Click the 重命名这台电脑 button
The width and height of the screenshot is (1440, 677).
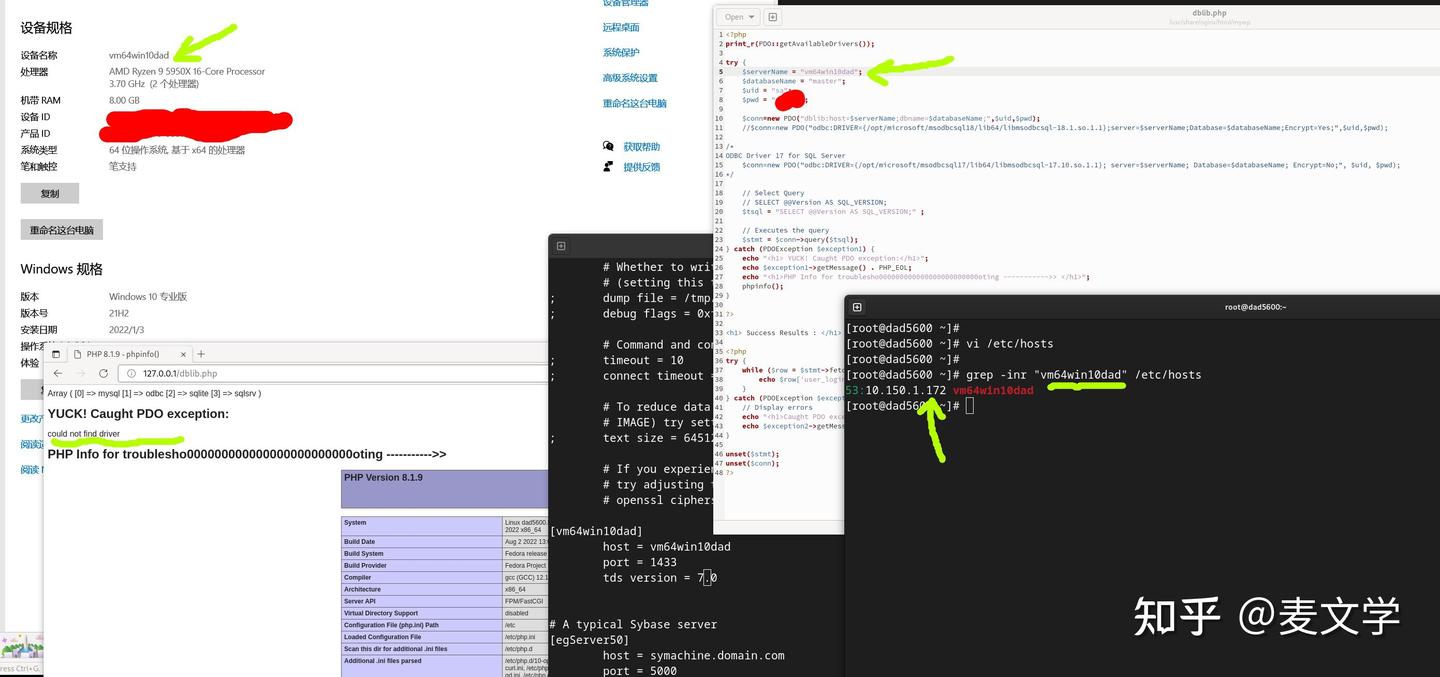pyautogui.click(x=62, y=230)
